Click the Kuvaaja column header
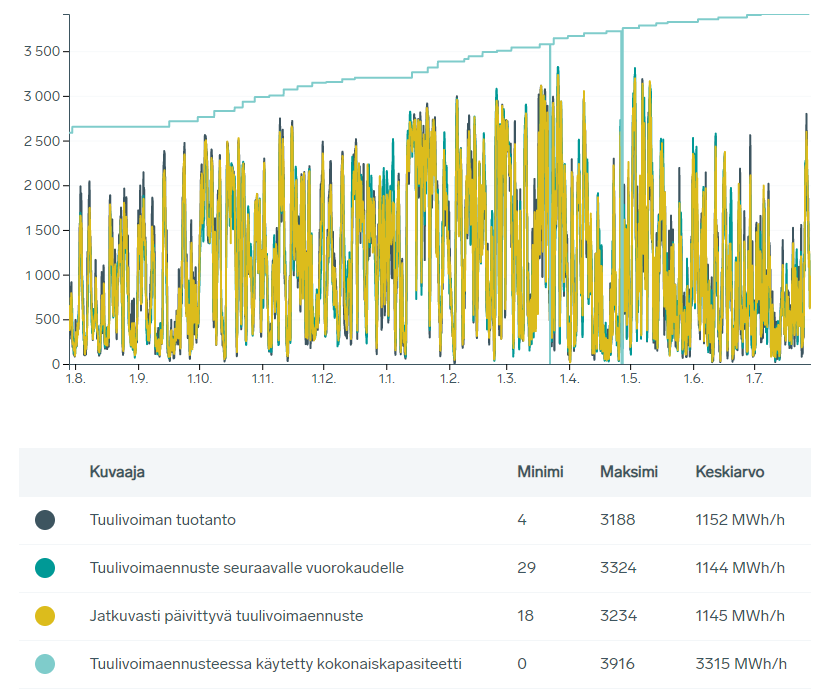 point(117,472)
